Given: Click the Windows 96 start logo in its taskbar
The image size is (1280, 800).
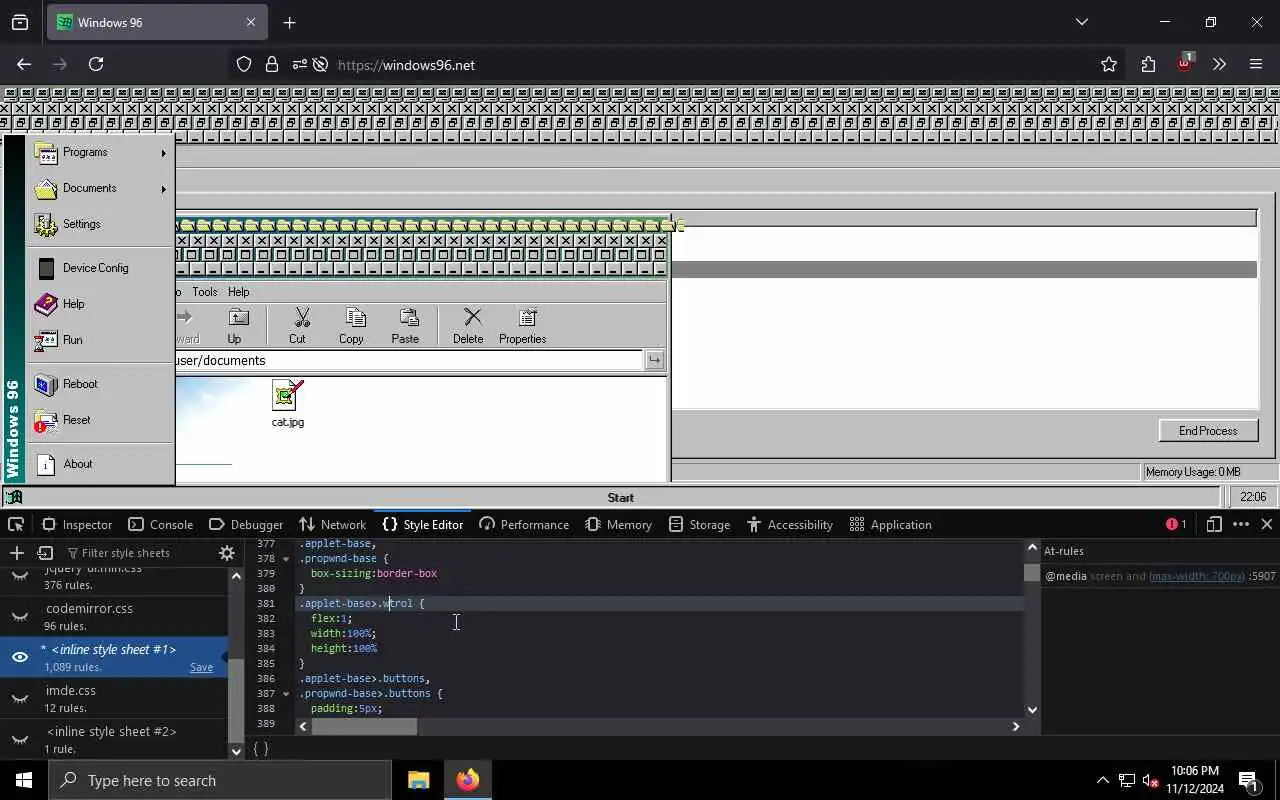Looking at the screenshot, I should [x=13, y=497].
